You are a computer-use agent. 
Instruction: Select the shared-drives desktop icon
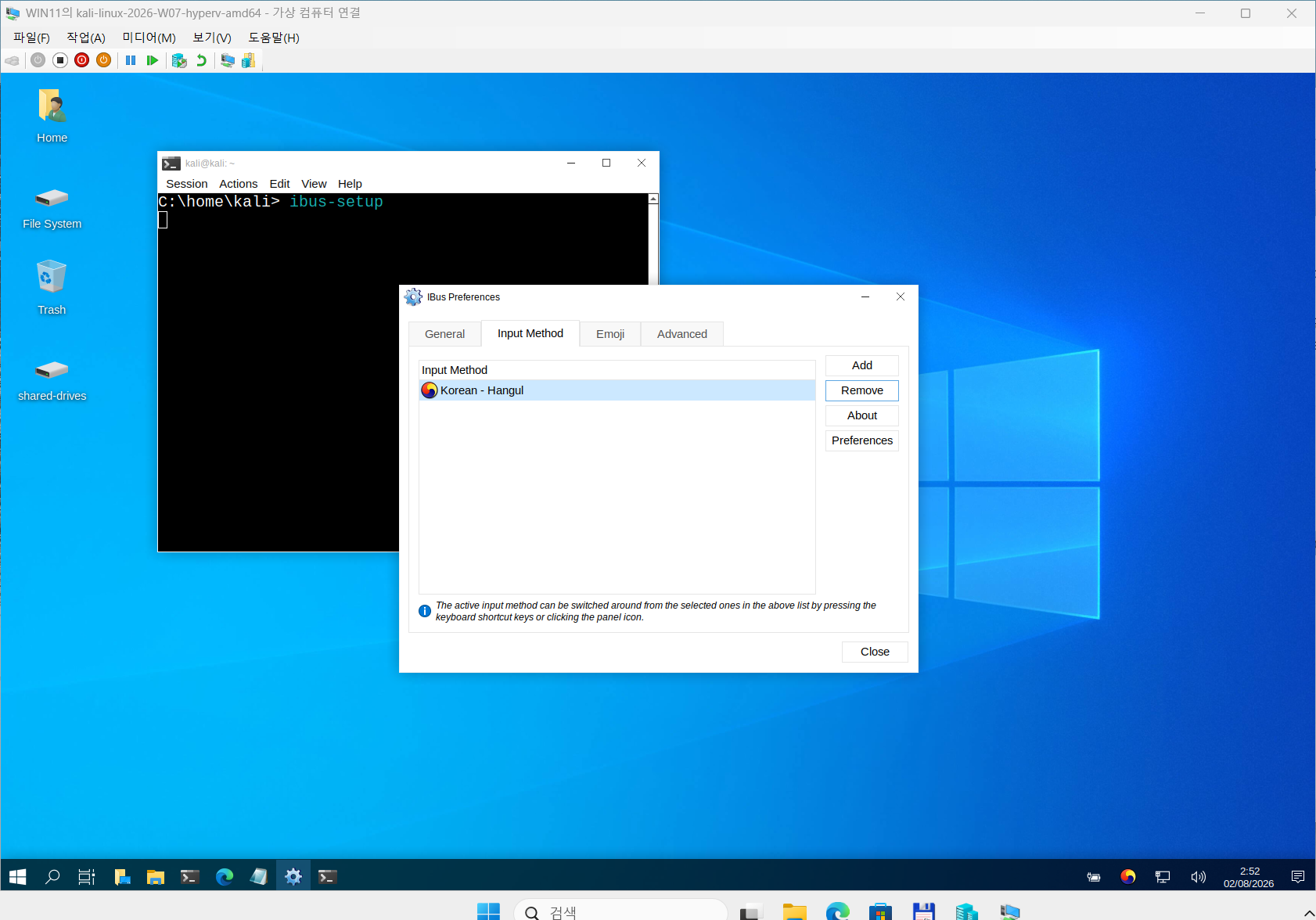tap(52, 380)
